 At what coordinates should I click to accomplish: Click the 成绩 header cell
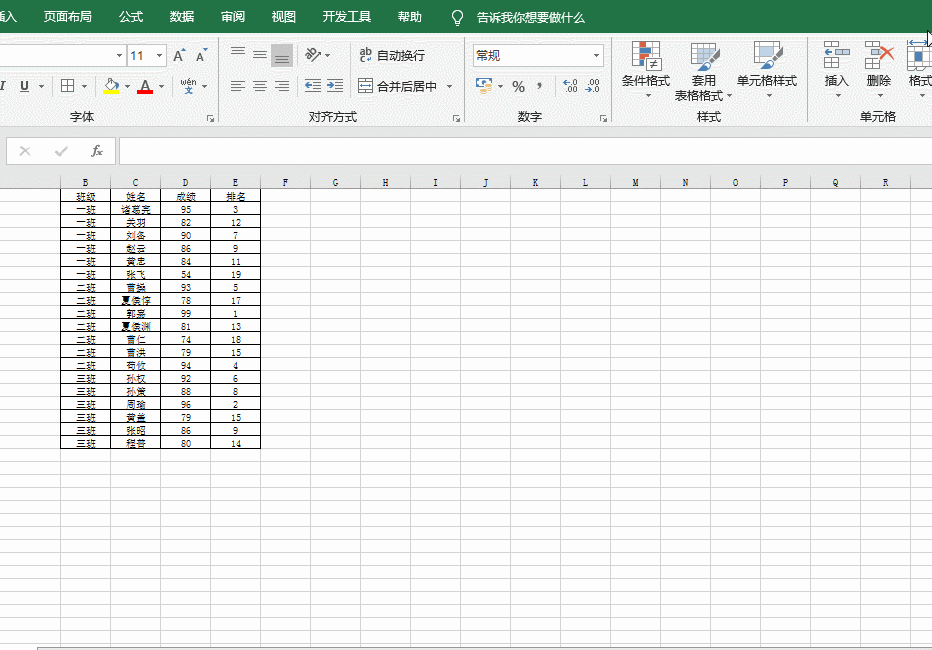(185, 196)
